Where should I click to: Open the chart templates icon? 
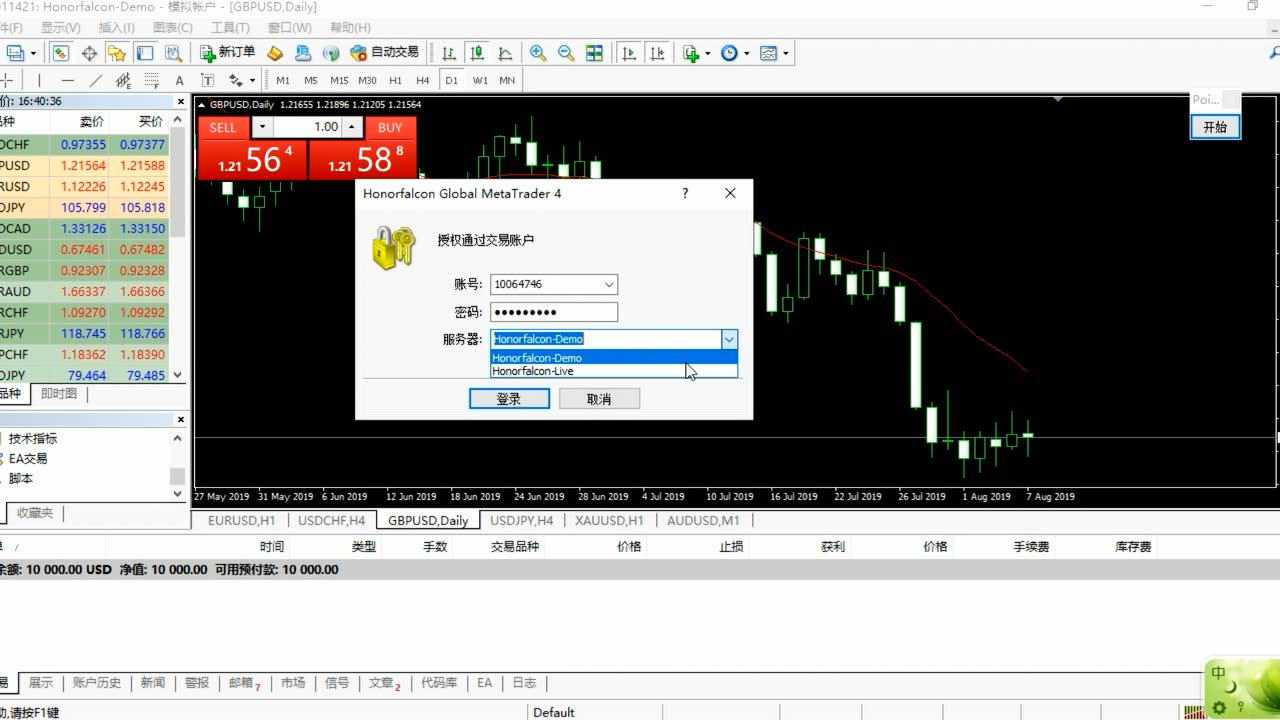pos(768,53)
